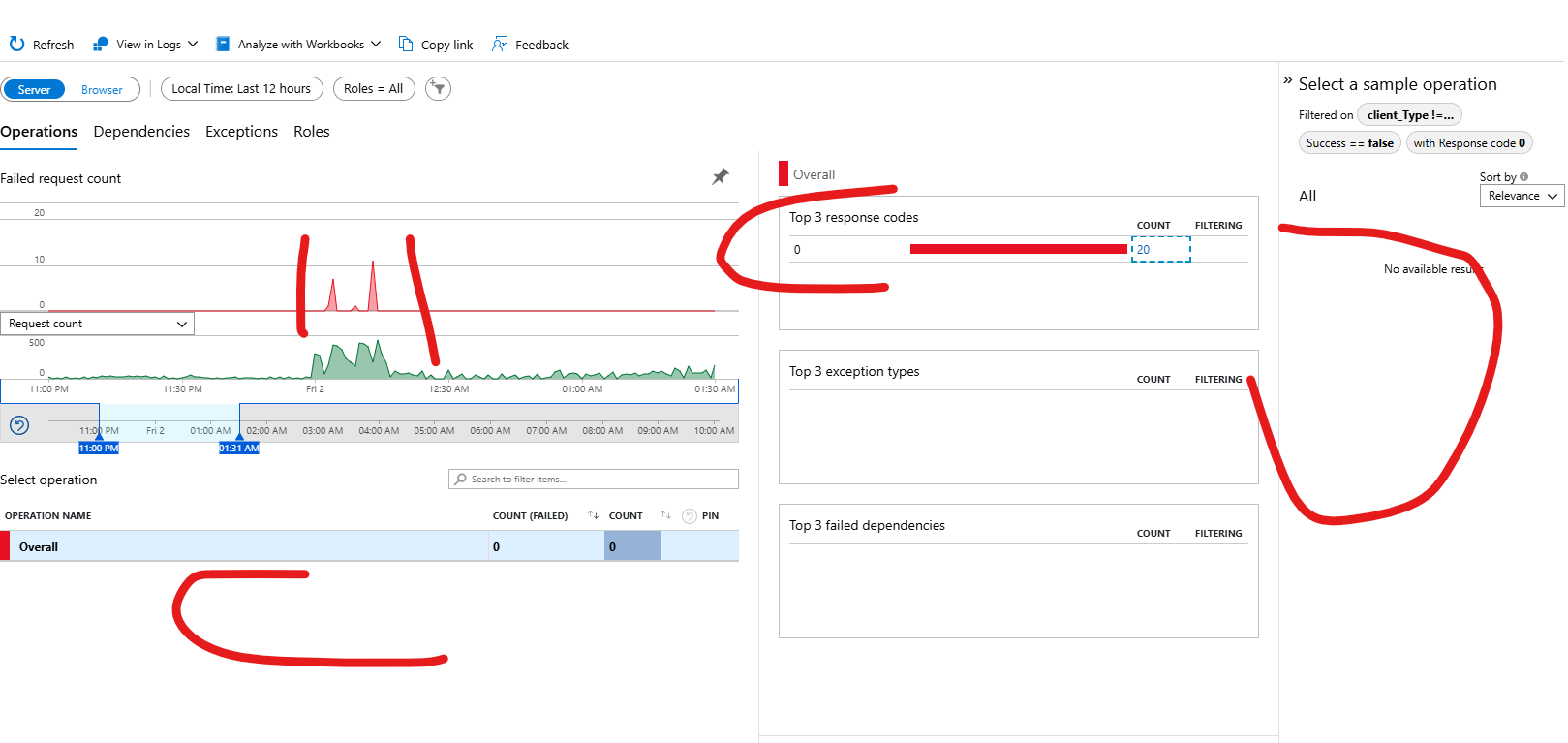The height and width of the screenshot is (743, 1568).
Task: Open View in Logs icon
Action: [x=101, y=44]
